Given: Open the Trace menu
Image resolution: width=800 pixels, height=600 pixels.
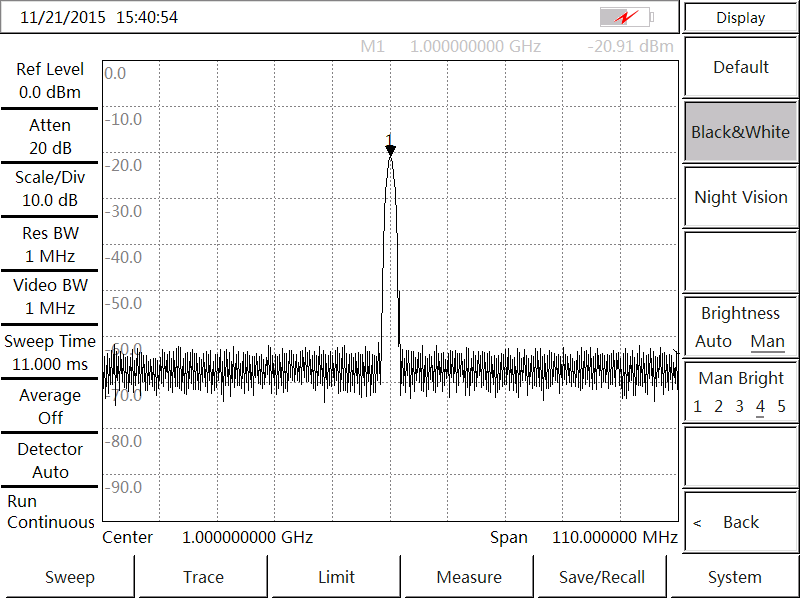Looking at the screenshot, I should pyautogui.click(x=203, y=577).
